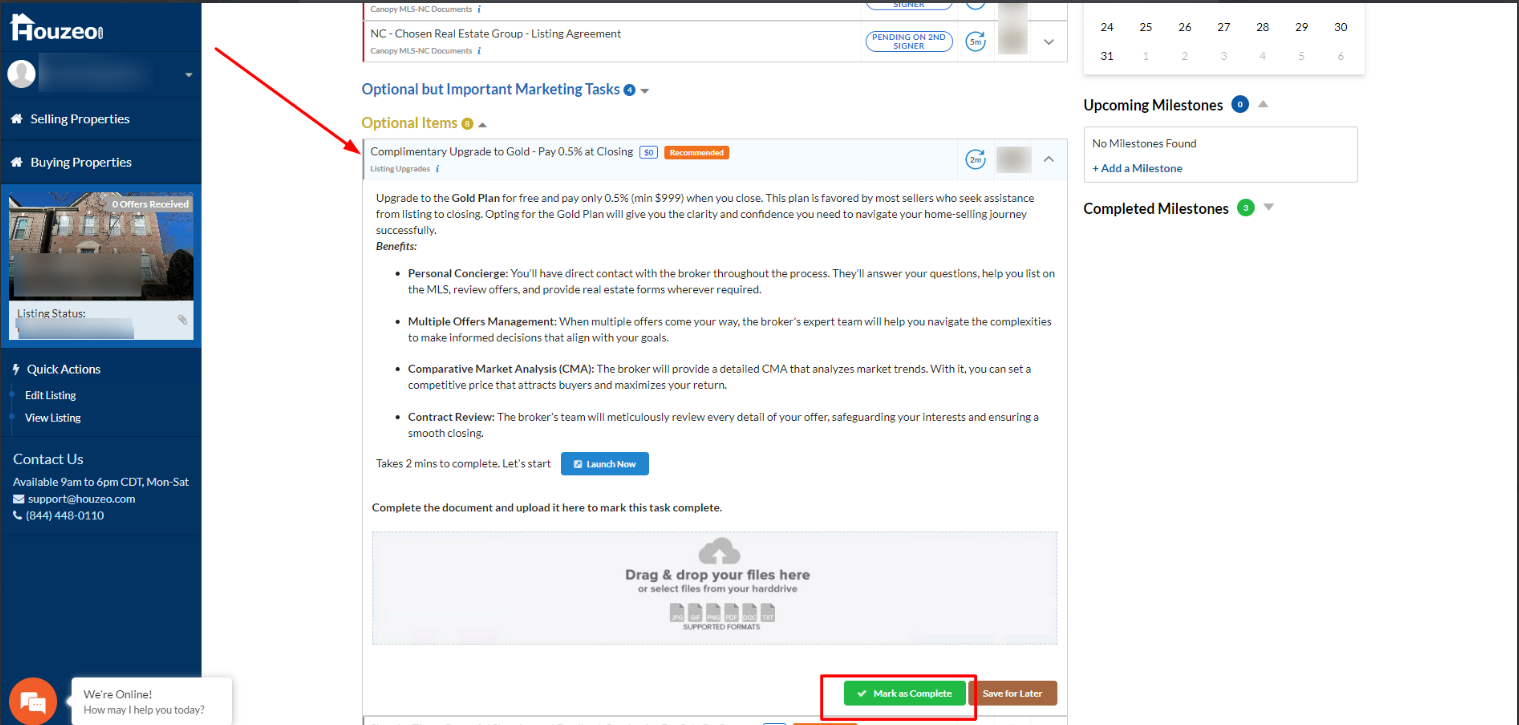Click the Houzeo logo
Image resolution: width=1519 pixels, height=725 pixels.
pos(57,27)
